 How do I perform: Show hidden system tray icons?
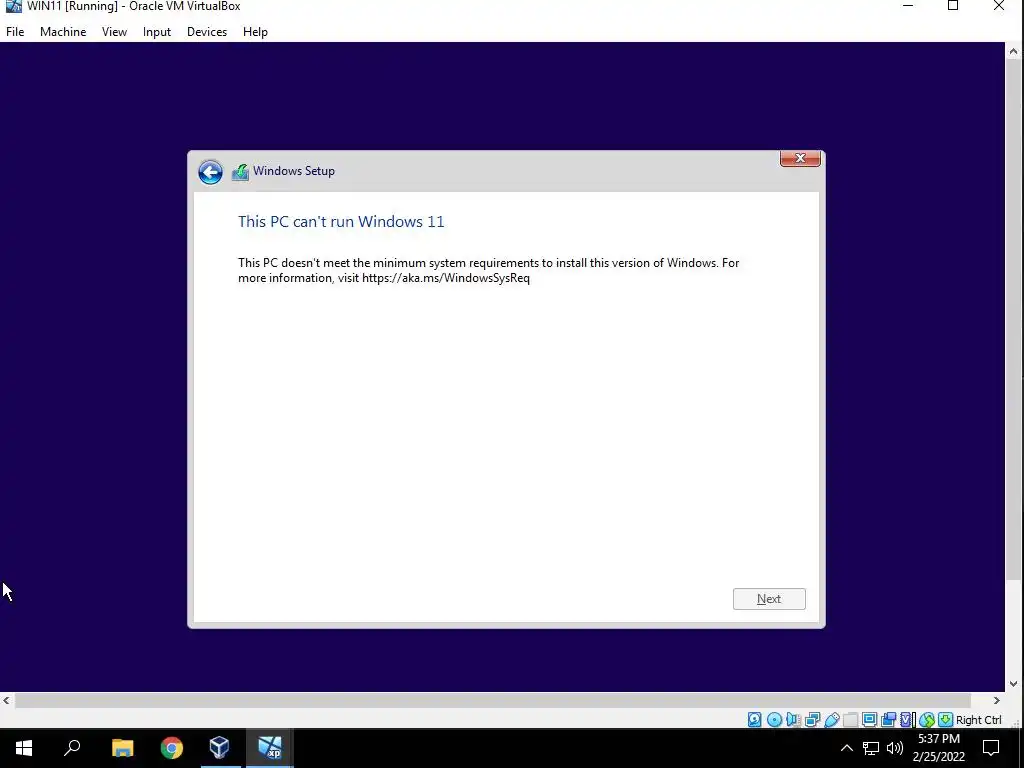[846, 748]
